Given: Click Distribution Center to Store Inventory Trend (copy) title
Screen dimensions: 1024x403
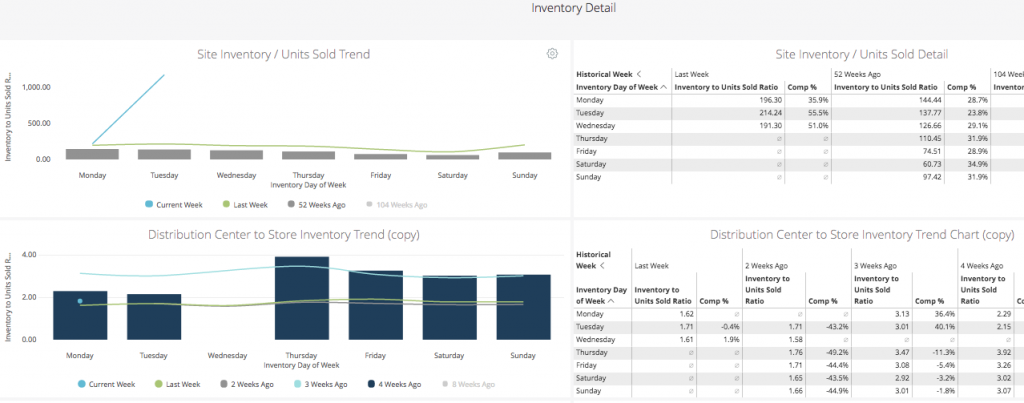Looking at the screenshot, I should pyautogui.click(x=283, y=234).
